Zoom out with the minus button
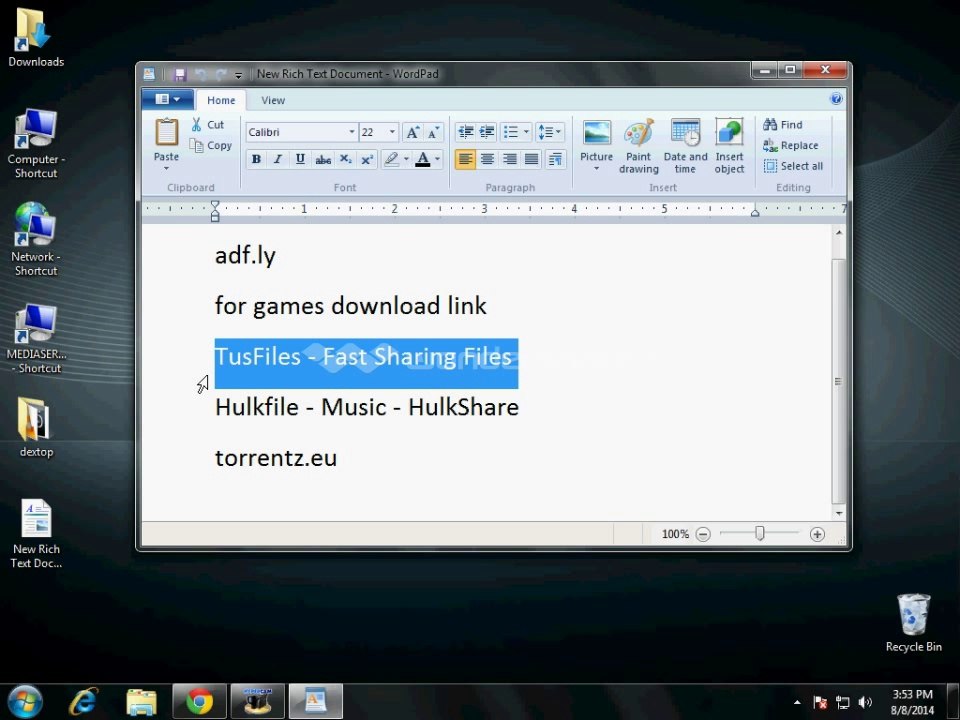The image size is (960, 720). point(703,534)
